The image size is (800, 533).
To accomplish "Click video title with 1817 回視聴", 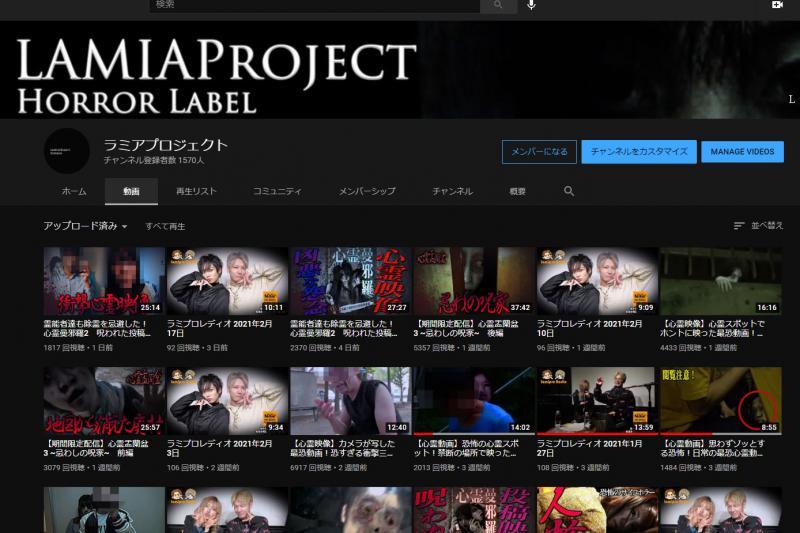I will coord(97,328).
